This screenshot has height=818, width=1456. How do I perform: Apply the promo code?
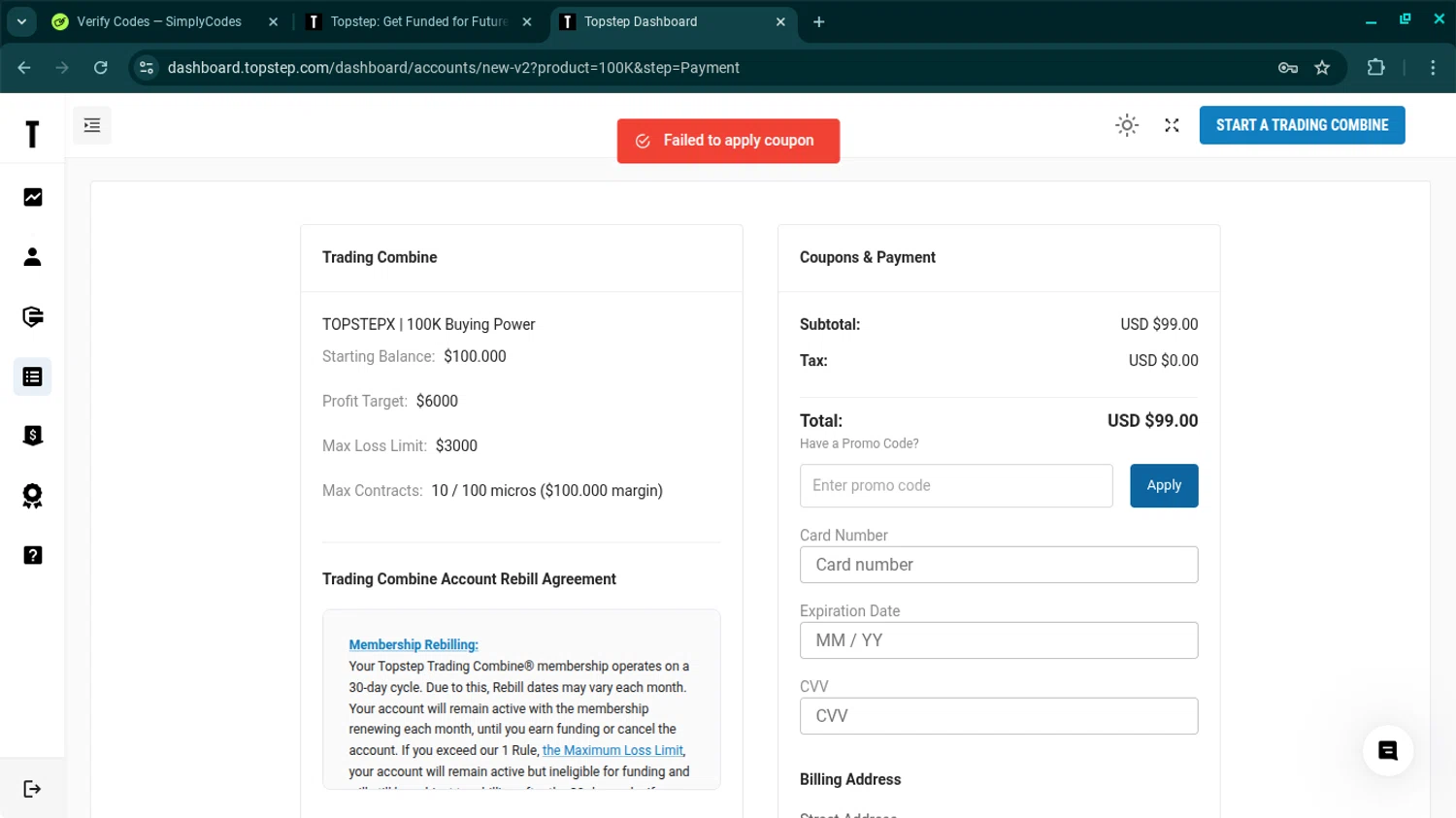[1163, 485]
